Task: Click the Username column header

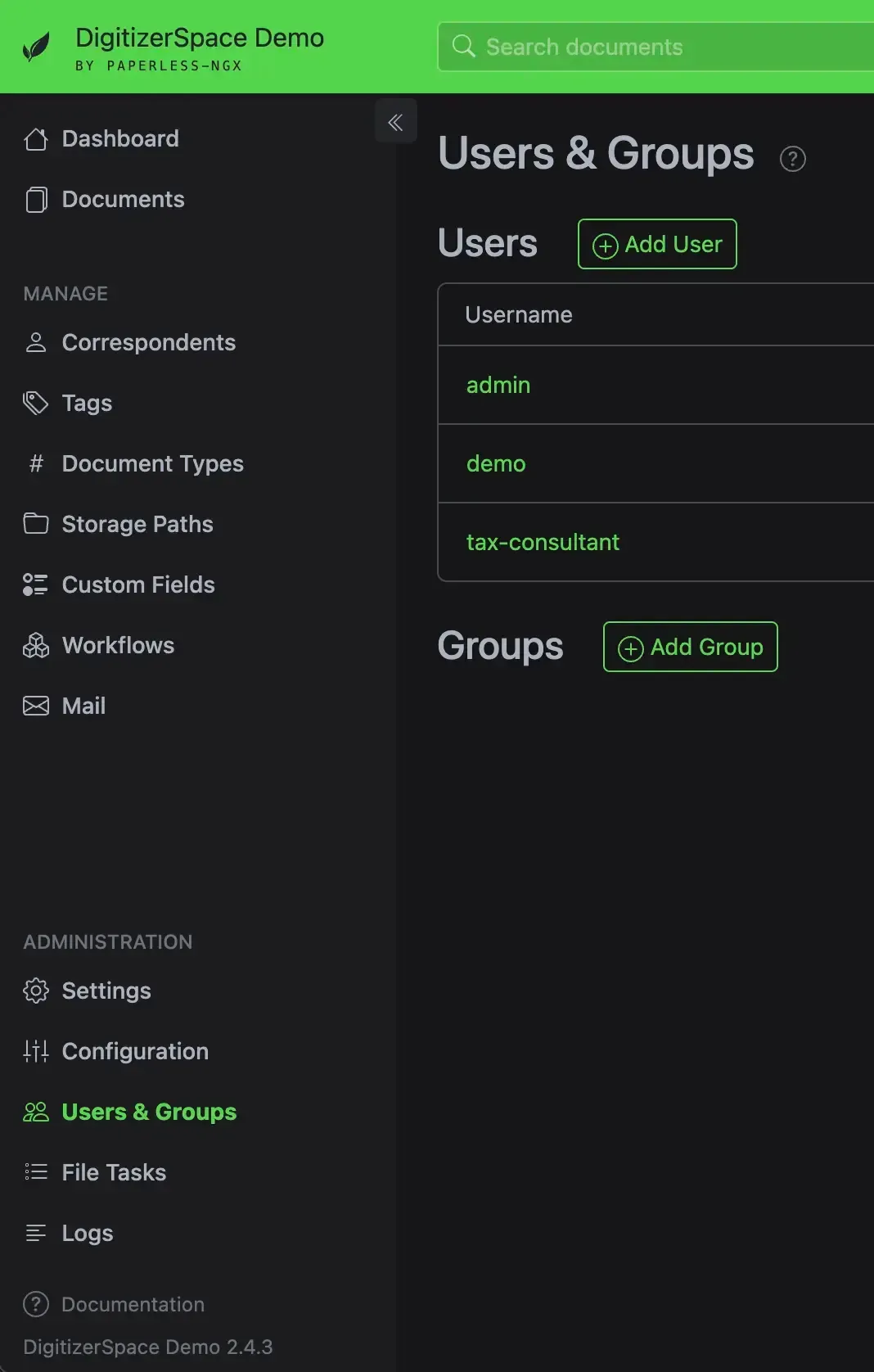Action: point(519,314)
